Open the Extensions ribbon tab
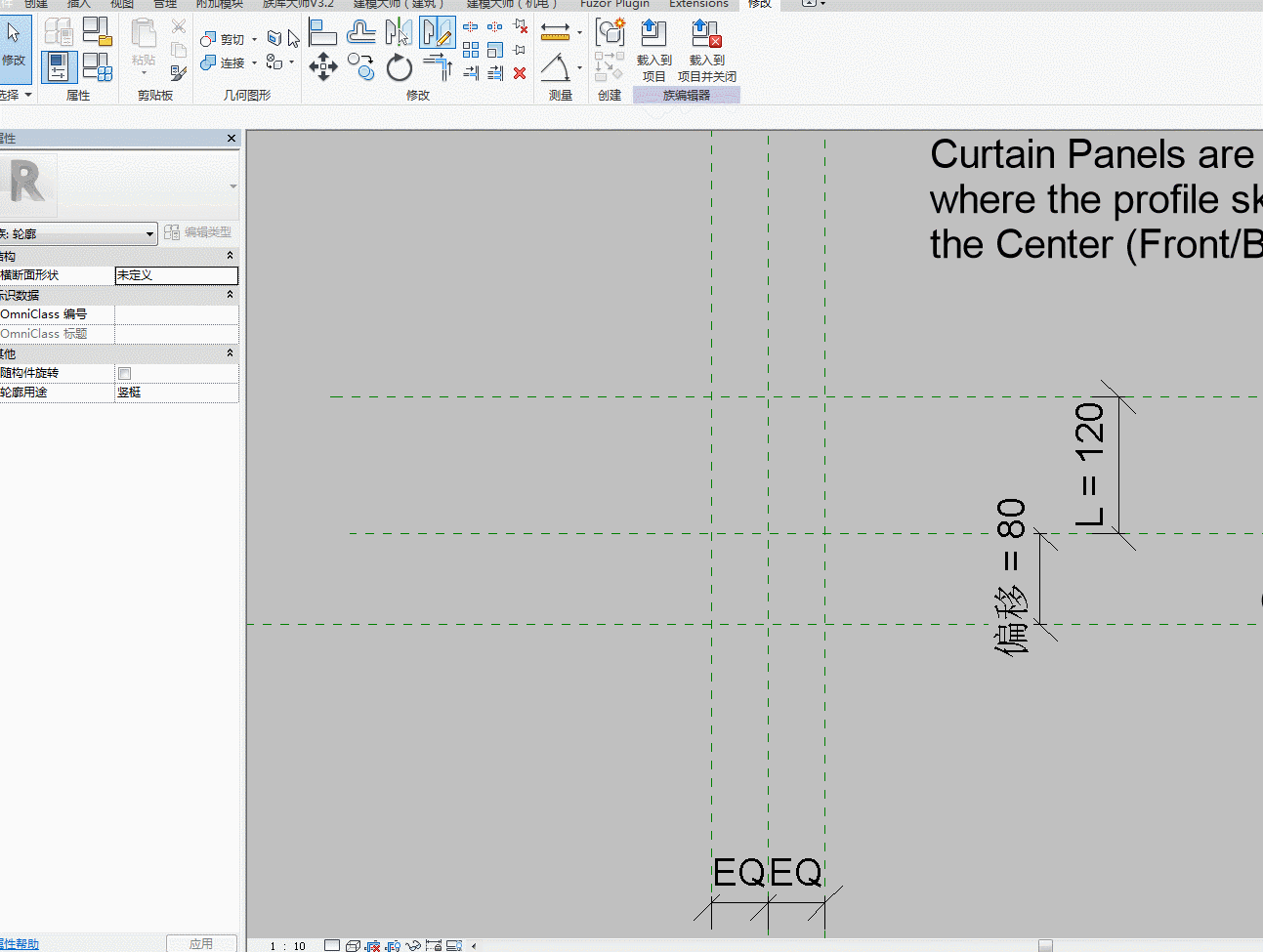The height and width of the screenshot is (952, 1263). pos(698,4)
